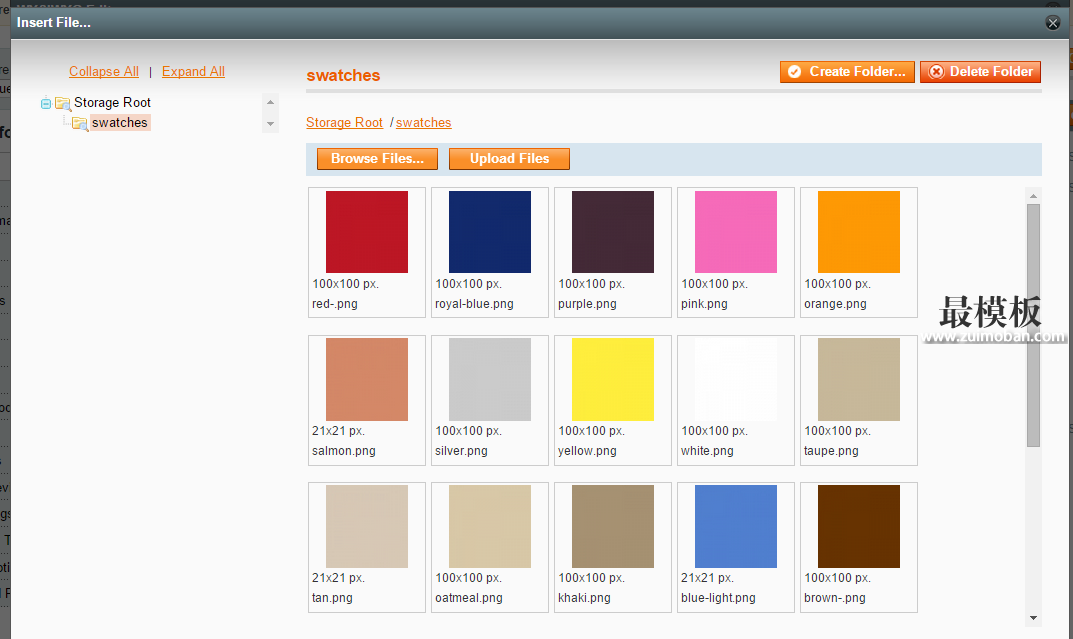The image size is (1073, 639).
Task: Select the taupe swatch thumbnail
Action: (859, 379)
